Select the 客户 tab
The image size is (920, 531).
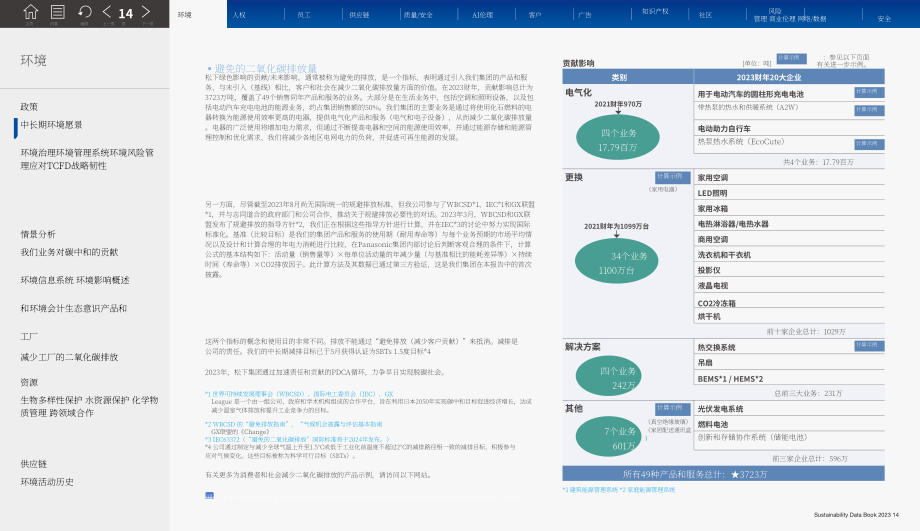pyautogui.click(x=535, y=15)
